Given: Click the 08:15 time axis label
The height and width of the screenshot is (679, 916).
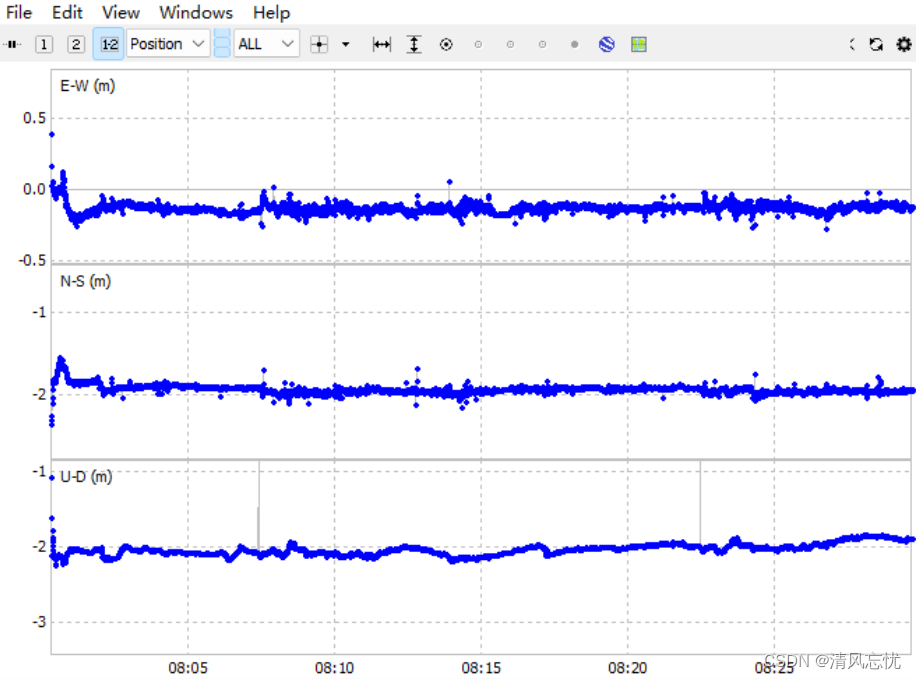Looking at the screenshot, I should pyautogui.click(x=481, y=668).
